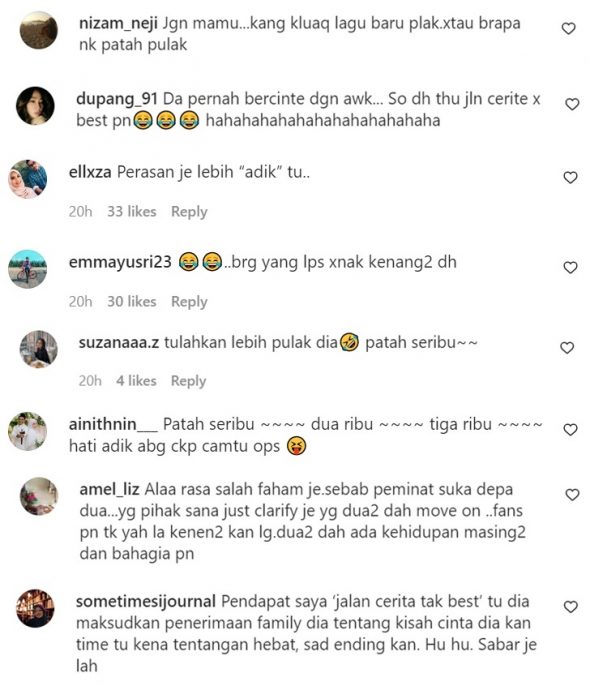This screenshot has width=590, height=686.
Task: Like amel_liz's comment with the heart
Action: coord(572,495)
